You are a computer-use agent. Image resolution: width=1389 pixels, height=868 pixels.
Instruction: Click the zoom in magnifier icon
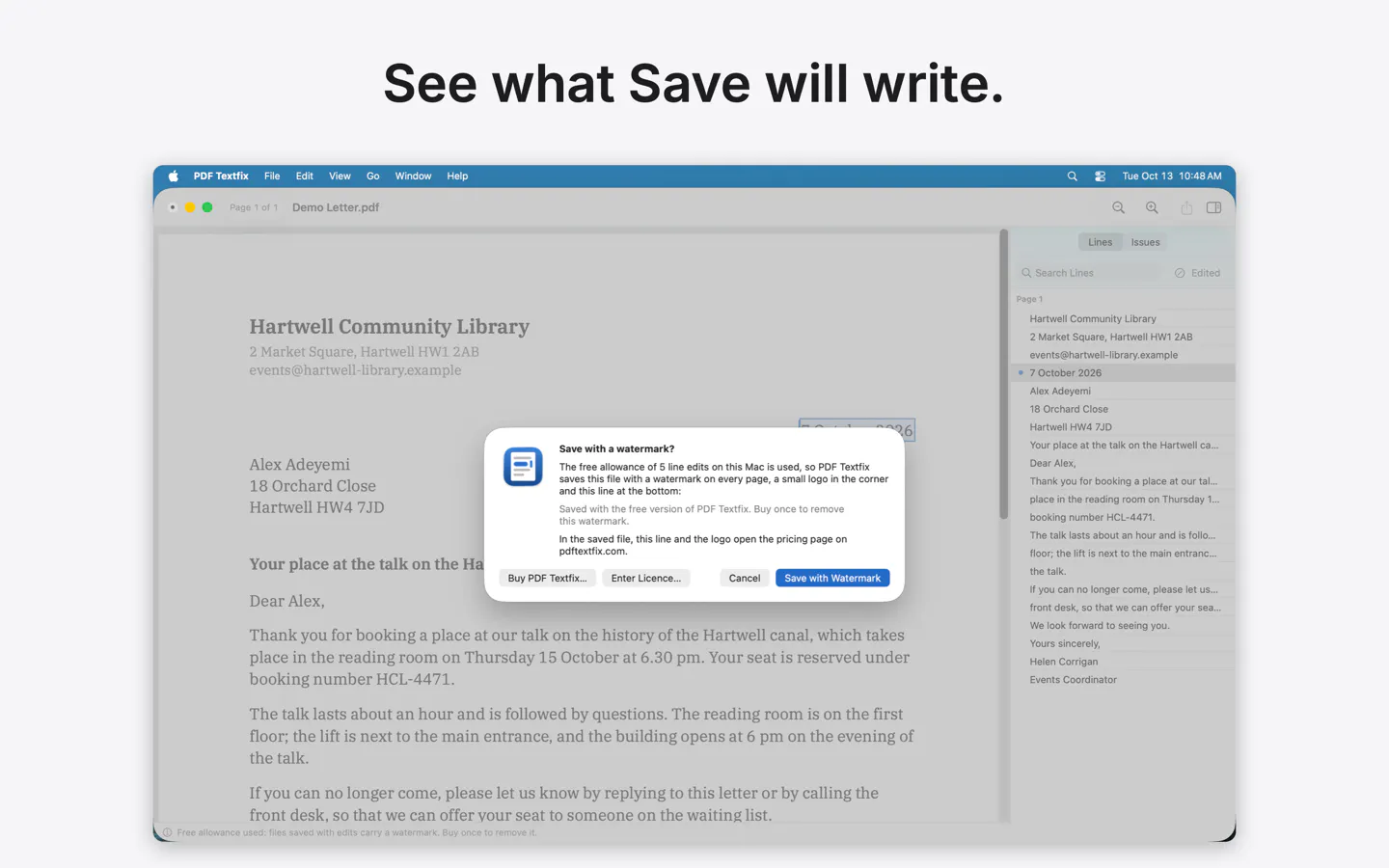(x=1152, y=207)
